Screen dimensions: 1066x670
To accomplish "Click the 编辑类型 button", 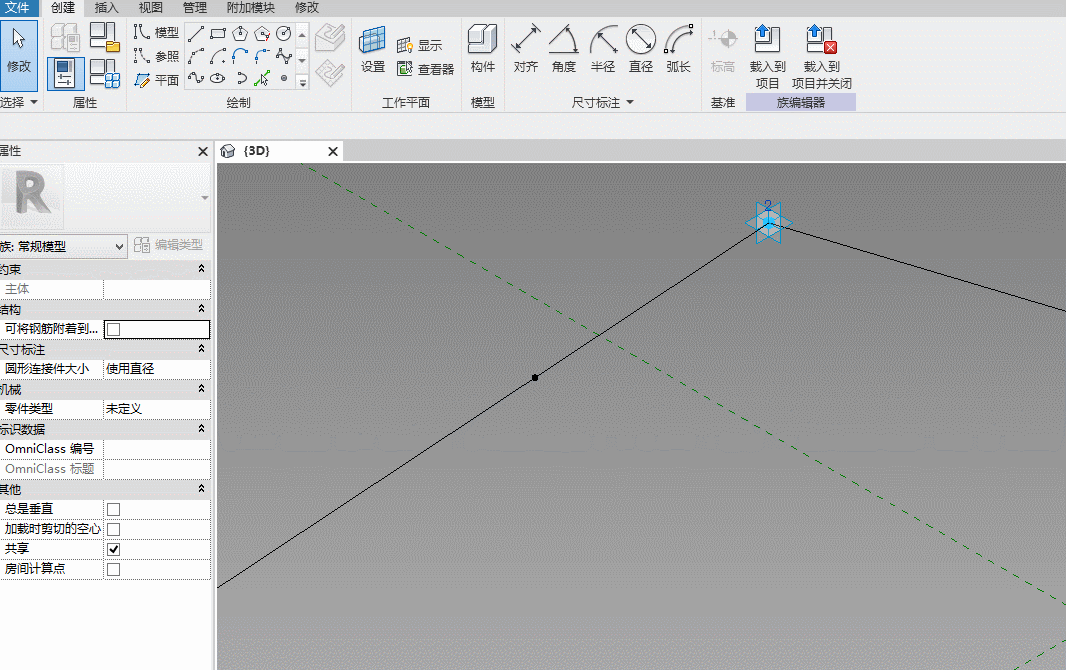I will coord(169,245).
